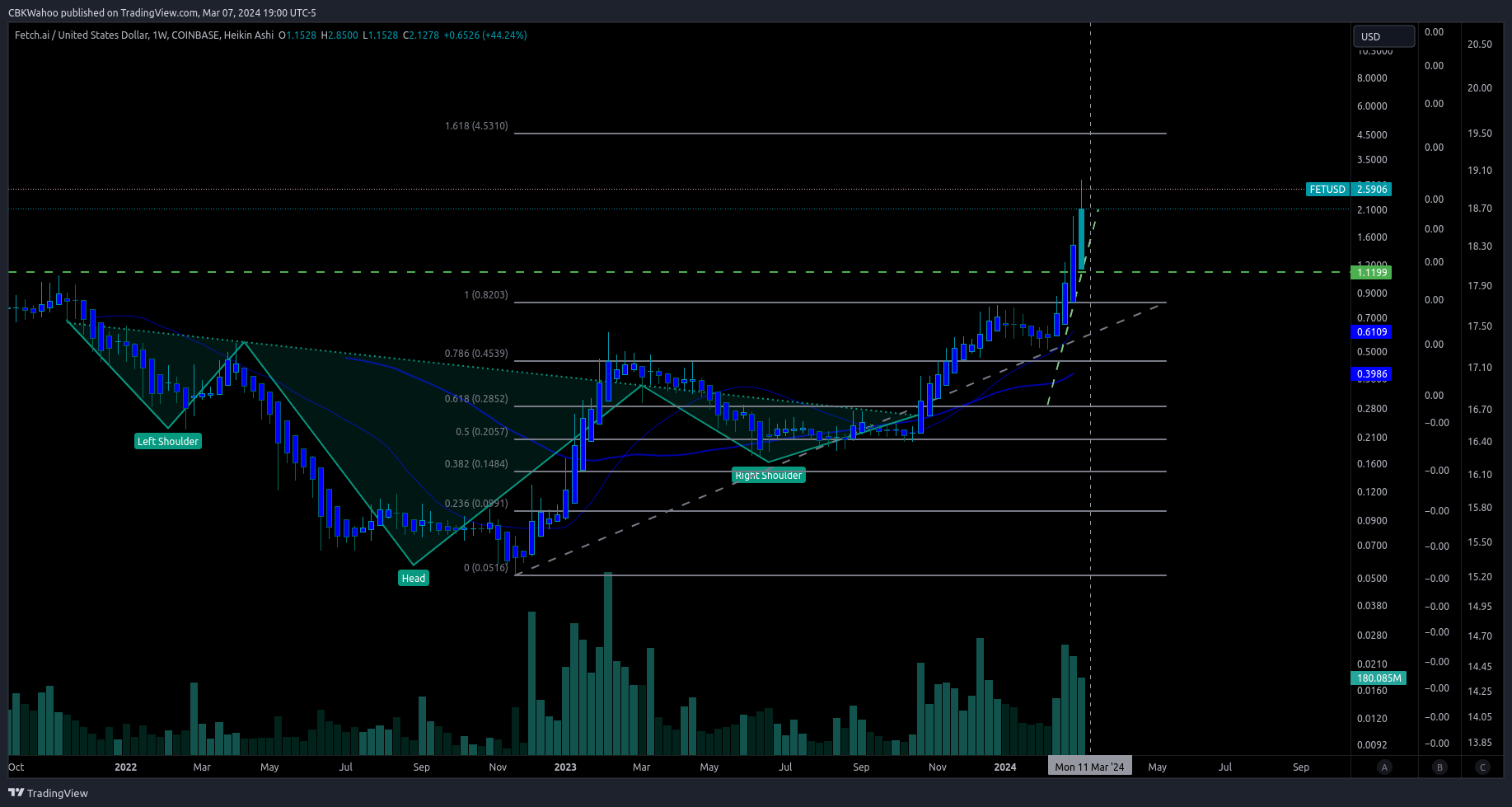Click the 2022 year label on time axis
Image resolution: width=1512 pixels, height=807 pixels.
tap(125, 767)
